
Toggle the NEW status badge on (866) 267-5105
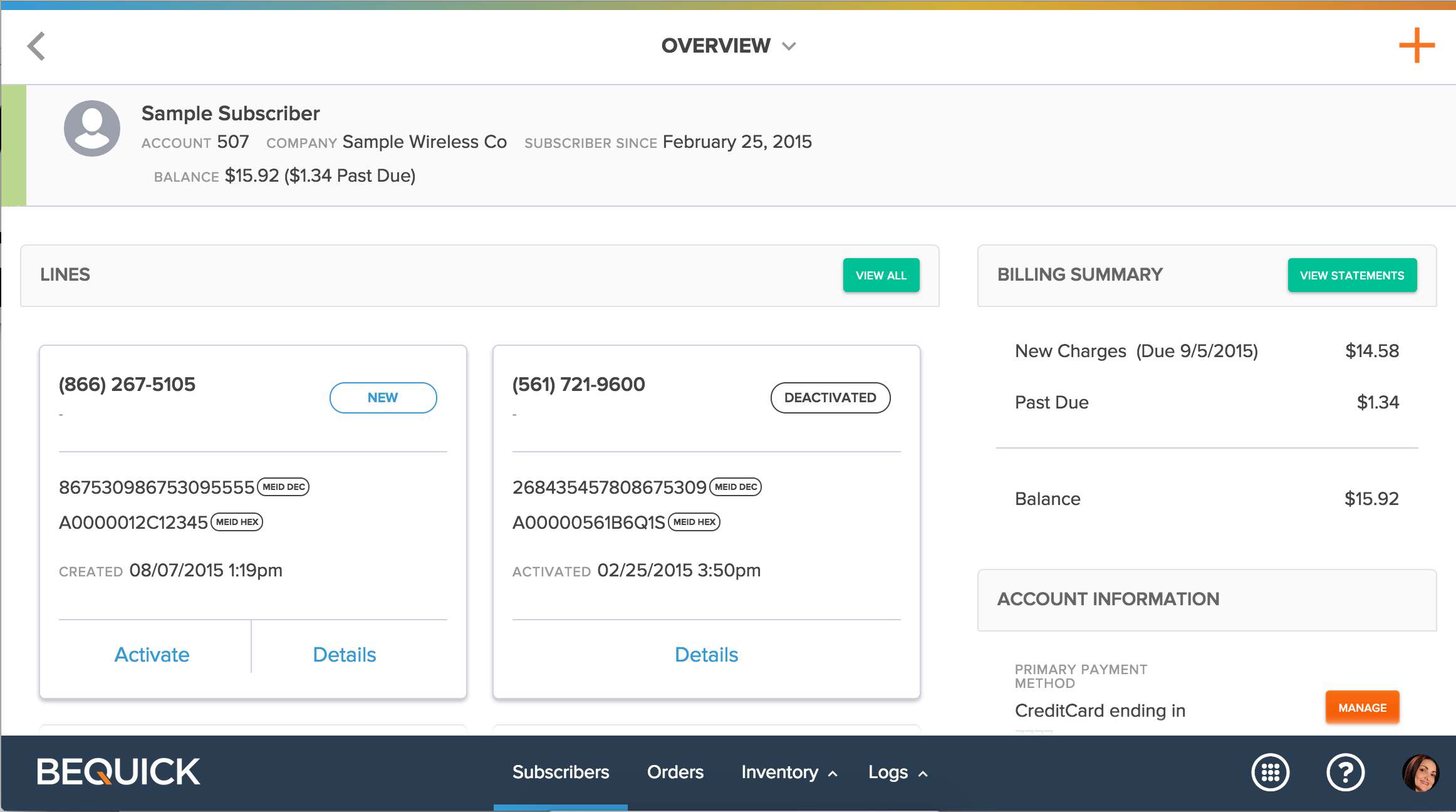click(383, 397)
